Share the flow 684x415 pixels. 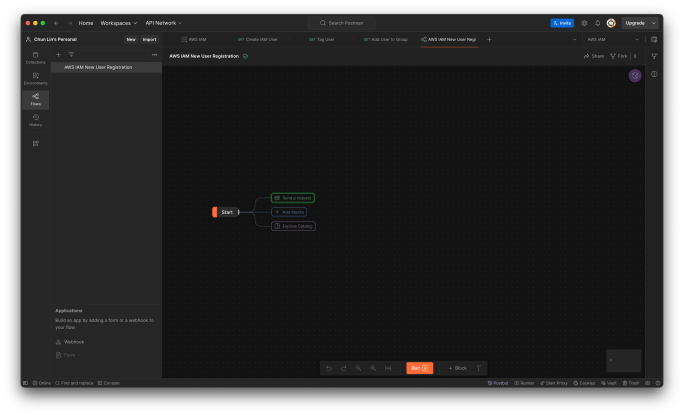(594, 56)
